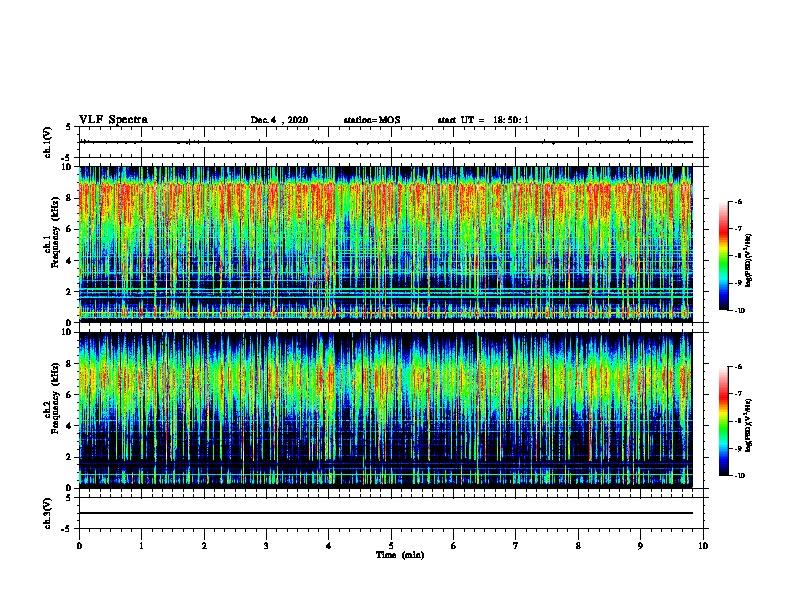Click the 5 tick label on ch.1(V) axis
Viewport: 792px width, 612px height.
[x=70, y=127]
